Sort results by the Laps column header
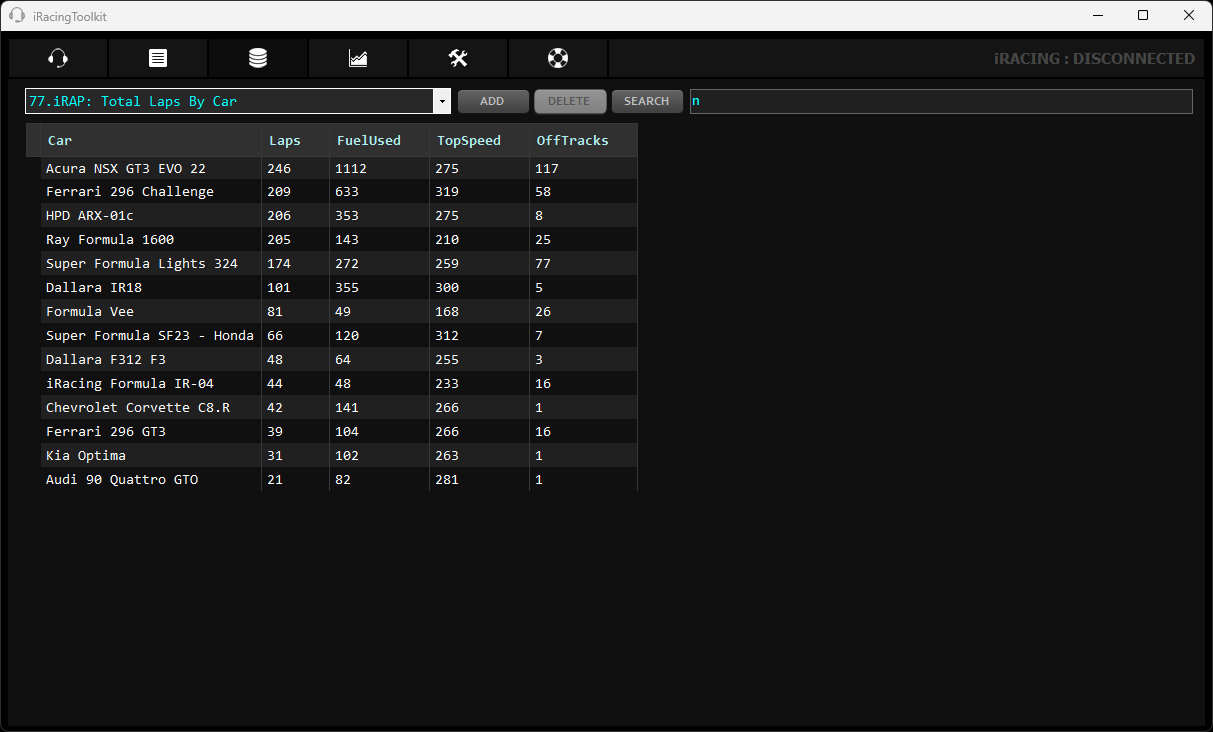 point(284,140)
